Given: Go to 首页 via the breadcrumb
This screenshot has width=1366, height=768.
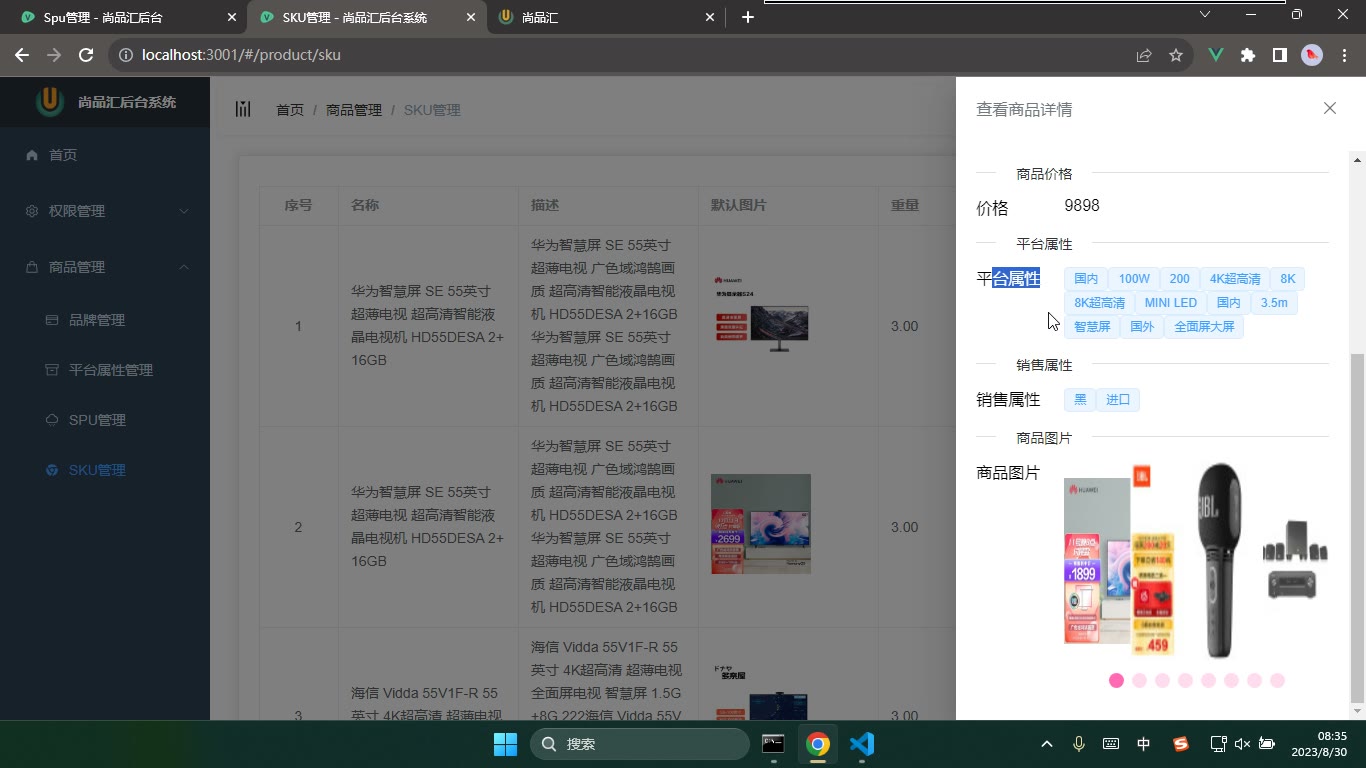Looking at the screenshot, I should pos(290,110).
